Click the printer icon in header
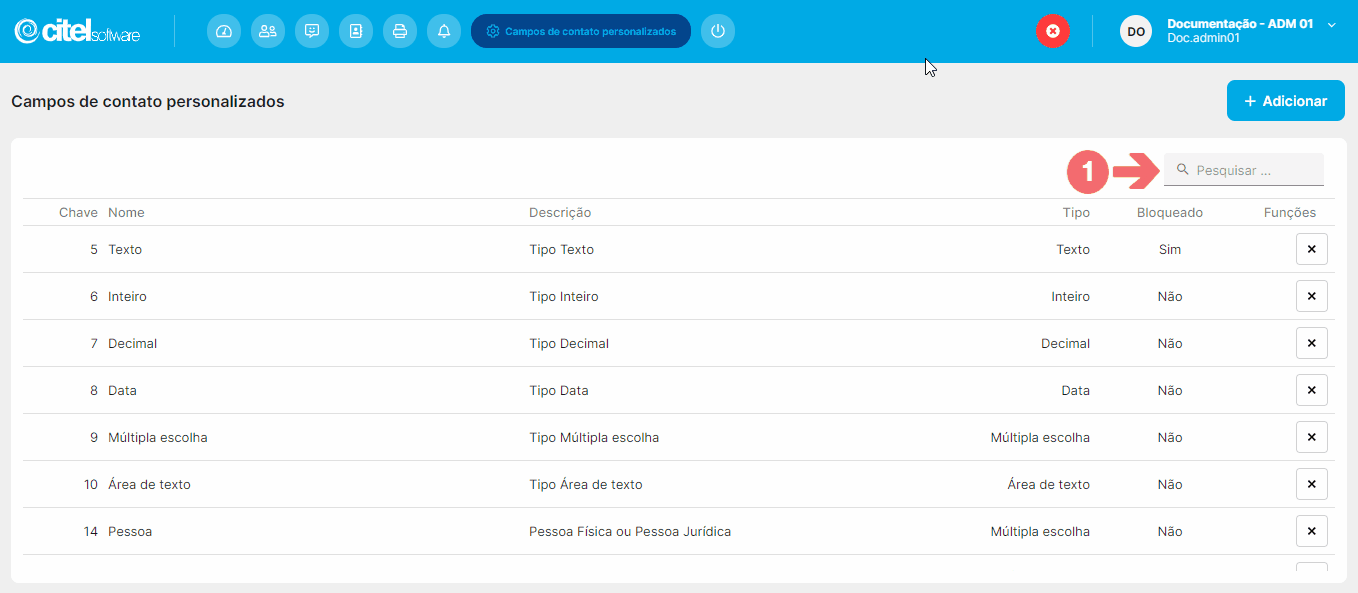 [400, 31]
